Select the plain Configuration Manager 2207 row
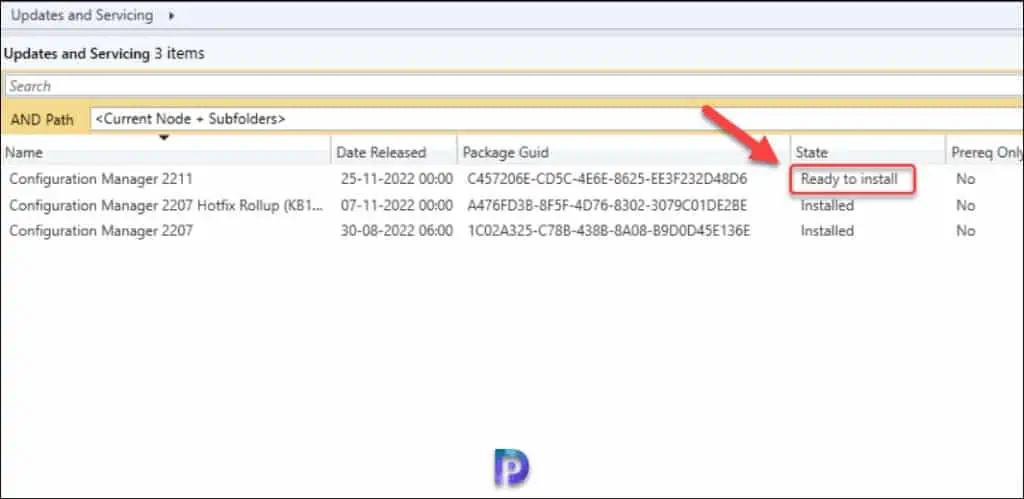The width and height of the screenshot is (1024, 499). [x=512, y=231]
